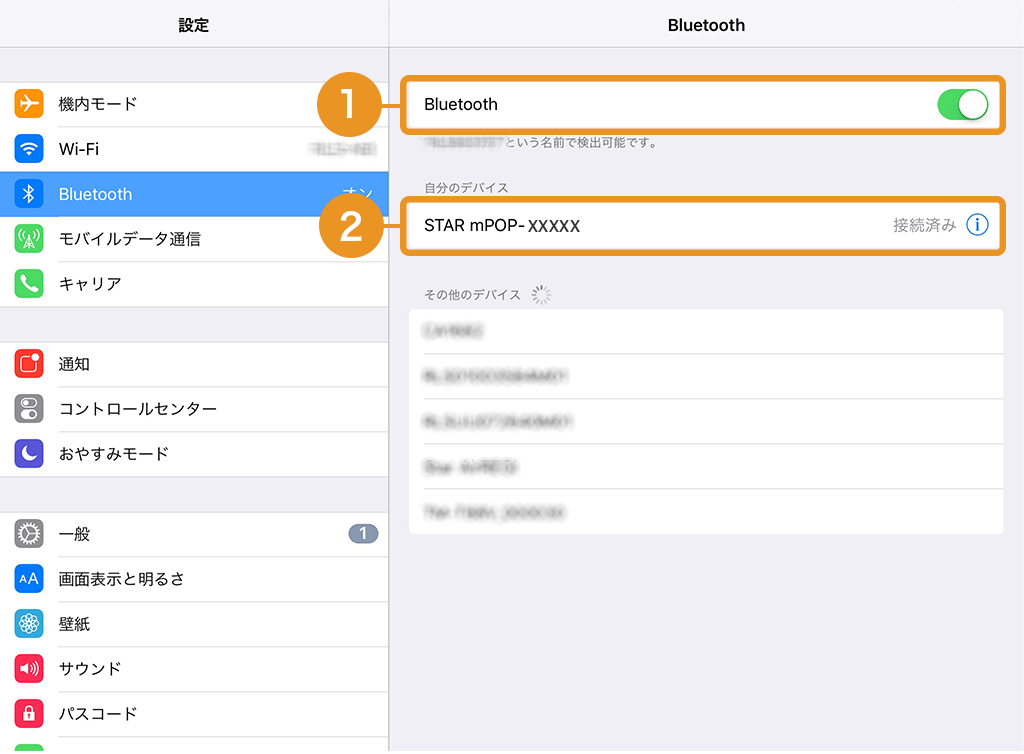Open サウンド settings

pos(194,668)
